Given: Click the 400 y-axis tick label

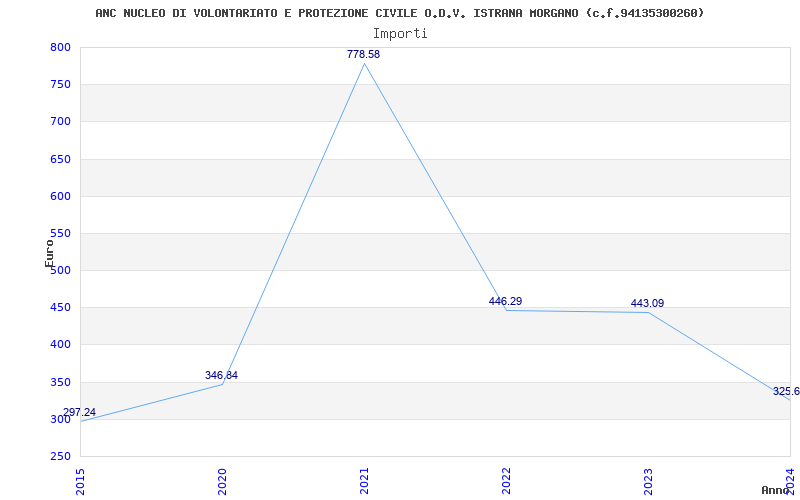Looking at the screenshot, I should [60, 345].
